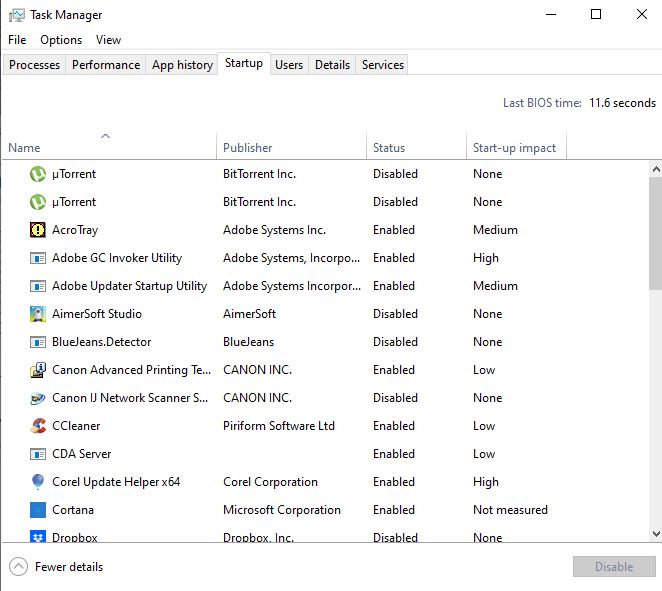The width and height of the screenshot is (662, 591).
Task: Click Microsoft Corporation publisher cell
Action: [282, 510]
